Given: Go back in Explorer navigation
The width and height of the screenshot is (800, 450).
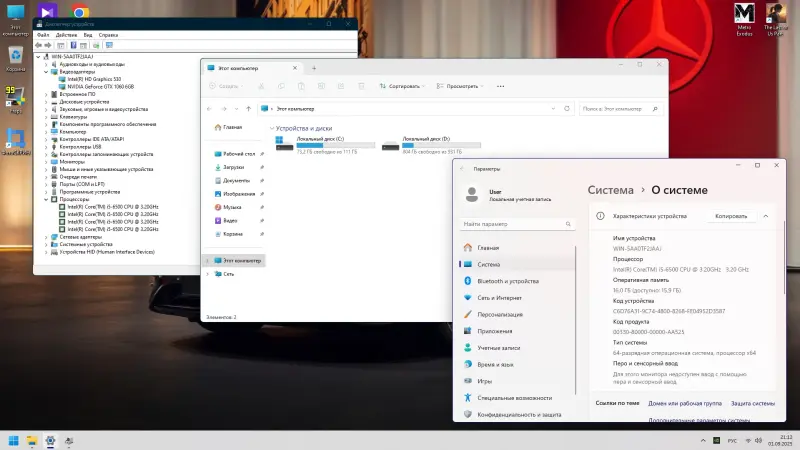Looking at the screenshot, I should tap(209, 109).
